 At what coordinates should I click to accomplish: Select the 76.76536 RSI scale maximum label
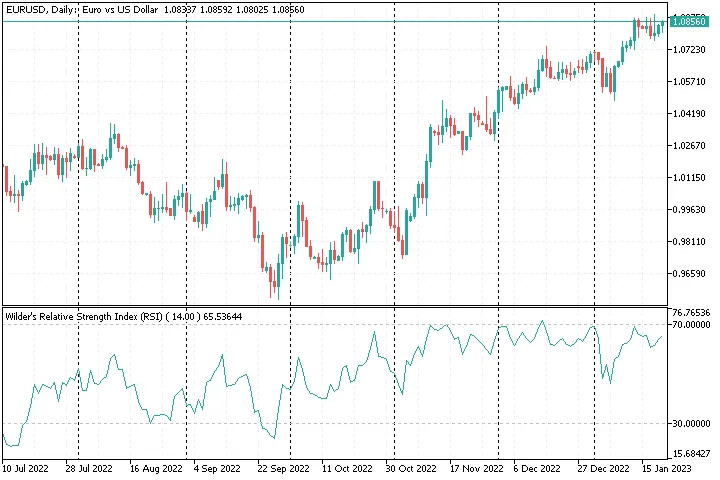point(691,313)
